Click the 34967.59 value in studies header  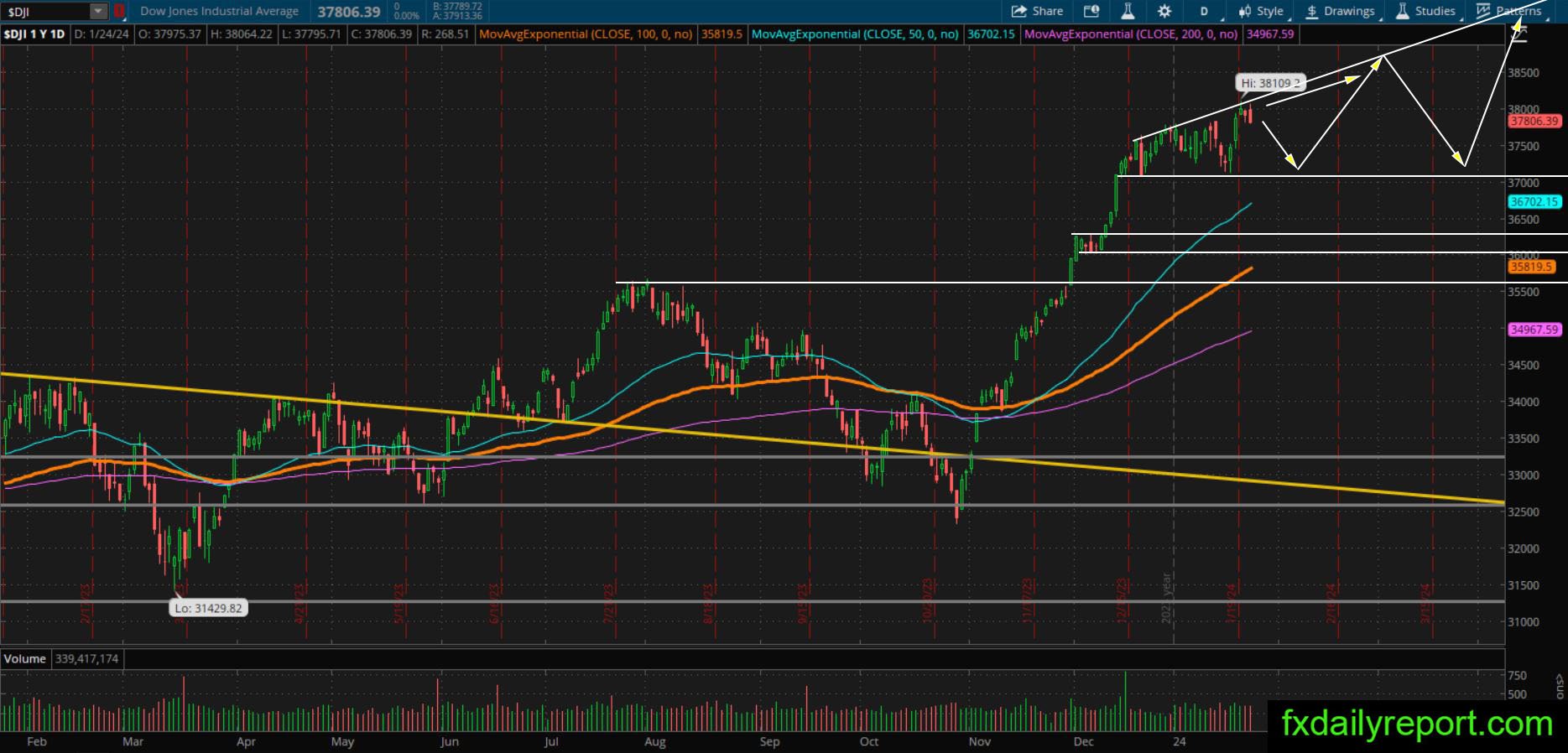click(1270, 34)
